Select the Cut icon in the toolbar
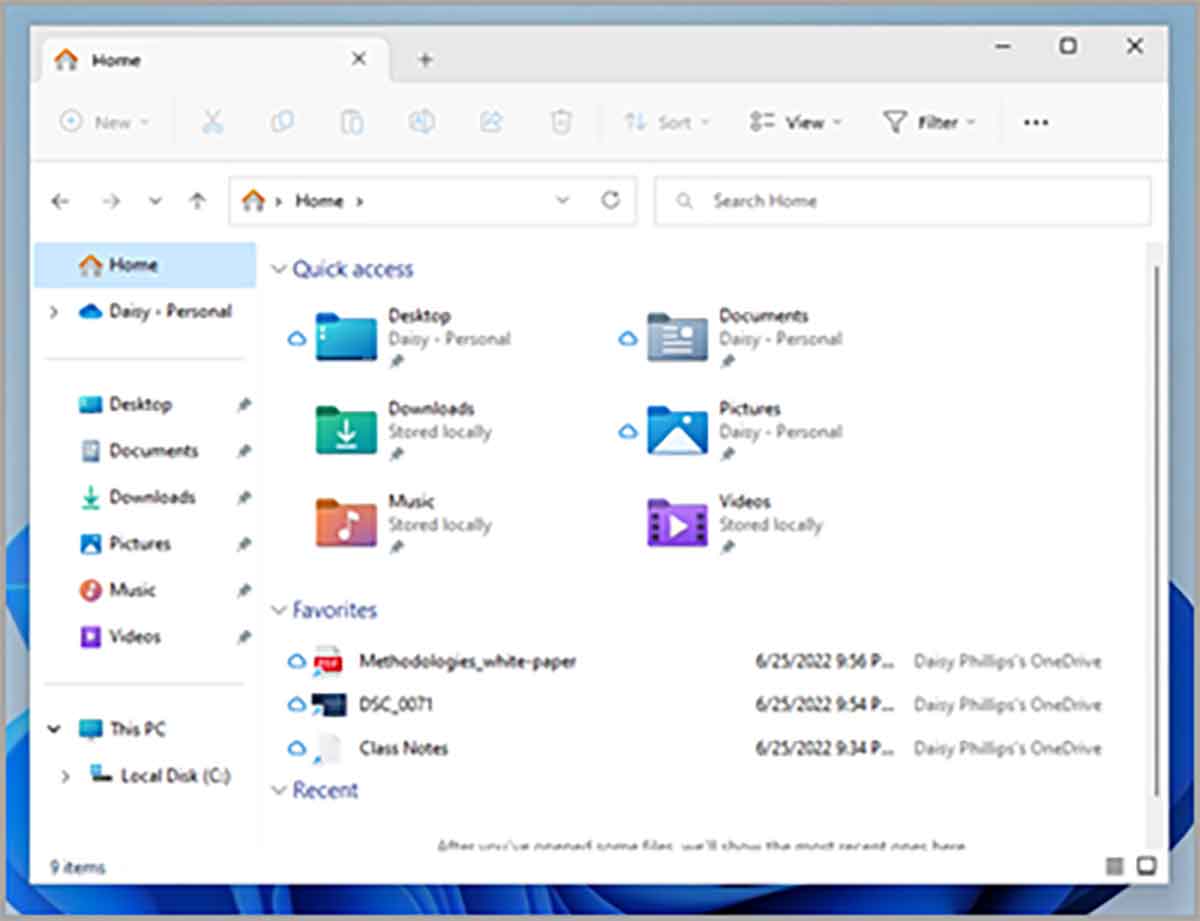Image resolution: width=1200 pixels, height=921 pixels. pyautogui.click(x=213, y=121)
